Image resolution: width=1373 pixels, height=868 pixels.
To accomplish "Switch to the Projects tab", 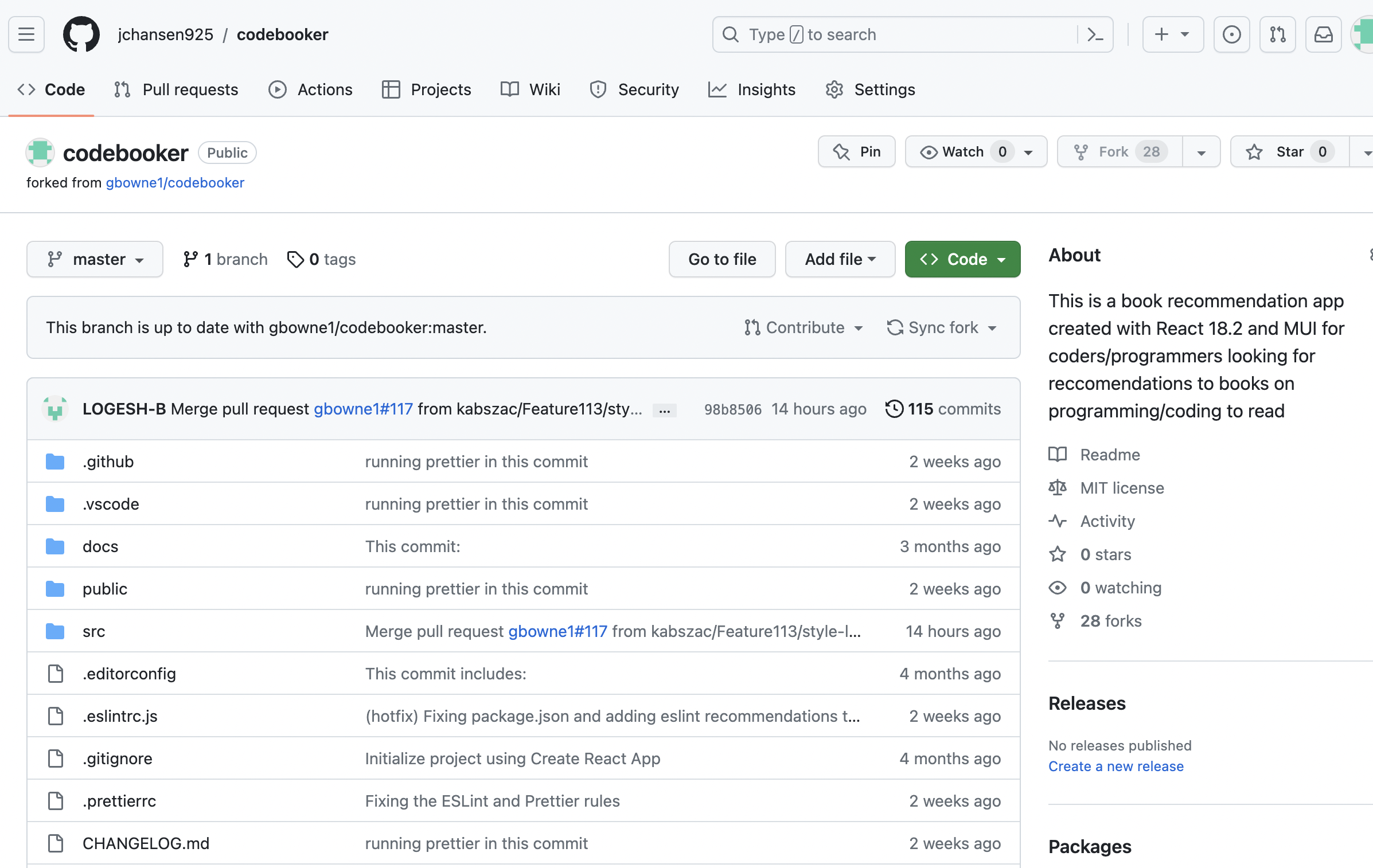I will pos(427,89).
